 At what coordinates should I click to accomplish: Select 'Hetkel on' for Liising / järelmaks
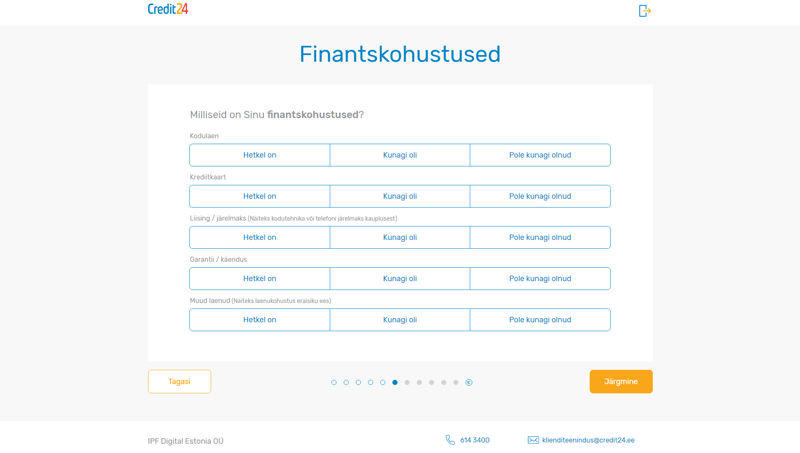260,237
